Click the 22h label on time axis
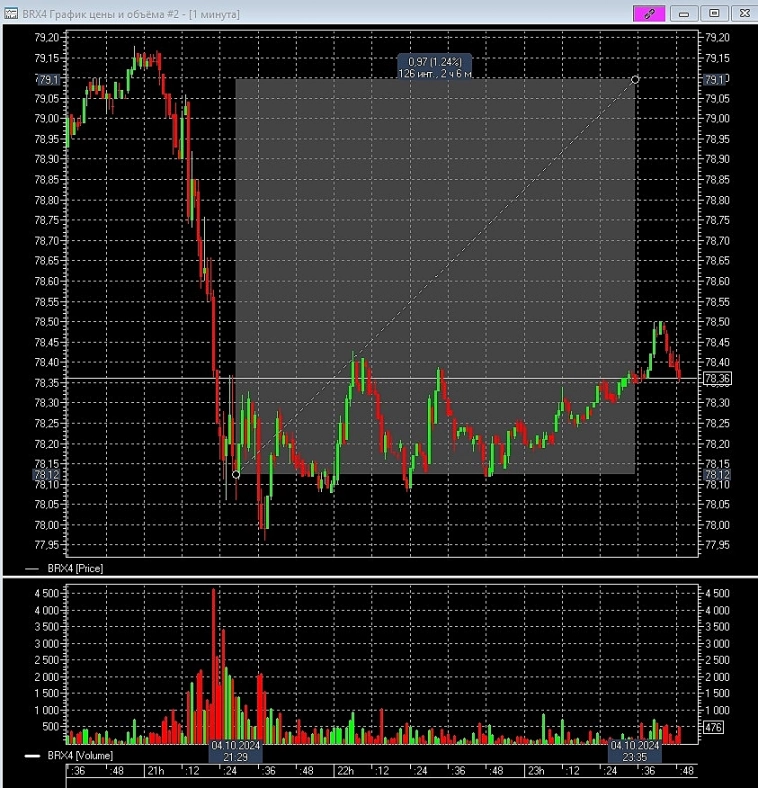 [345, 770]
